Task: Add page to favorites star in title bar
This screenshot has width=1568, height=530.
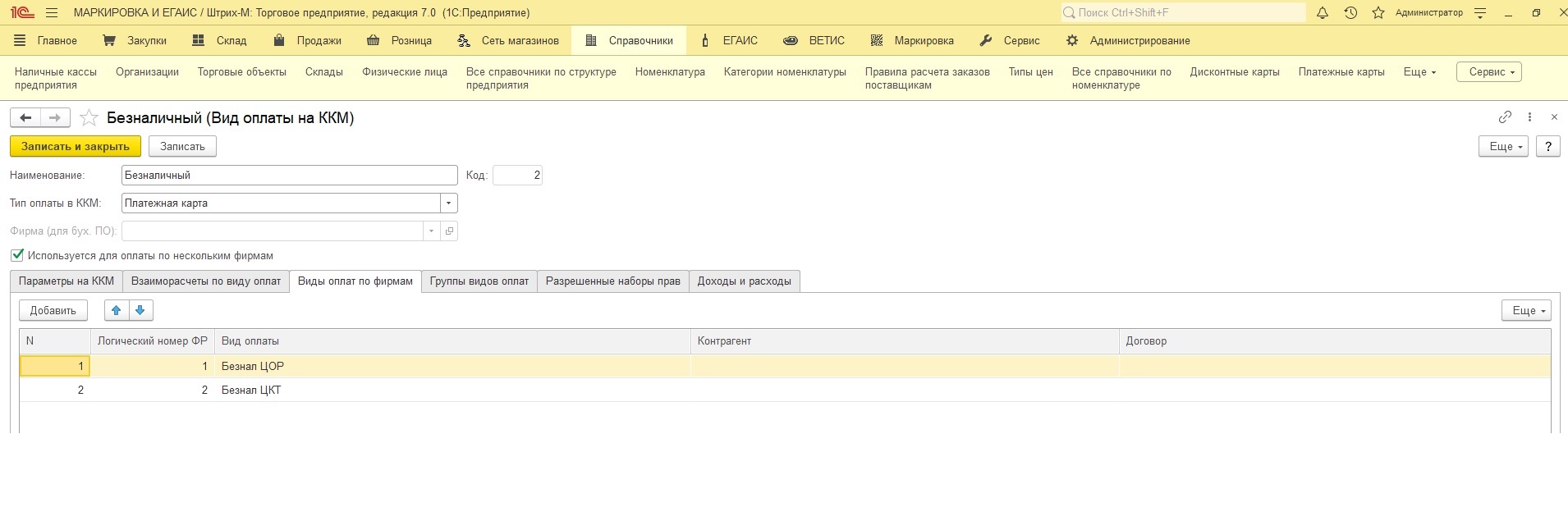Action: 1378,13
